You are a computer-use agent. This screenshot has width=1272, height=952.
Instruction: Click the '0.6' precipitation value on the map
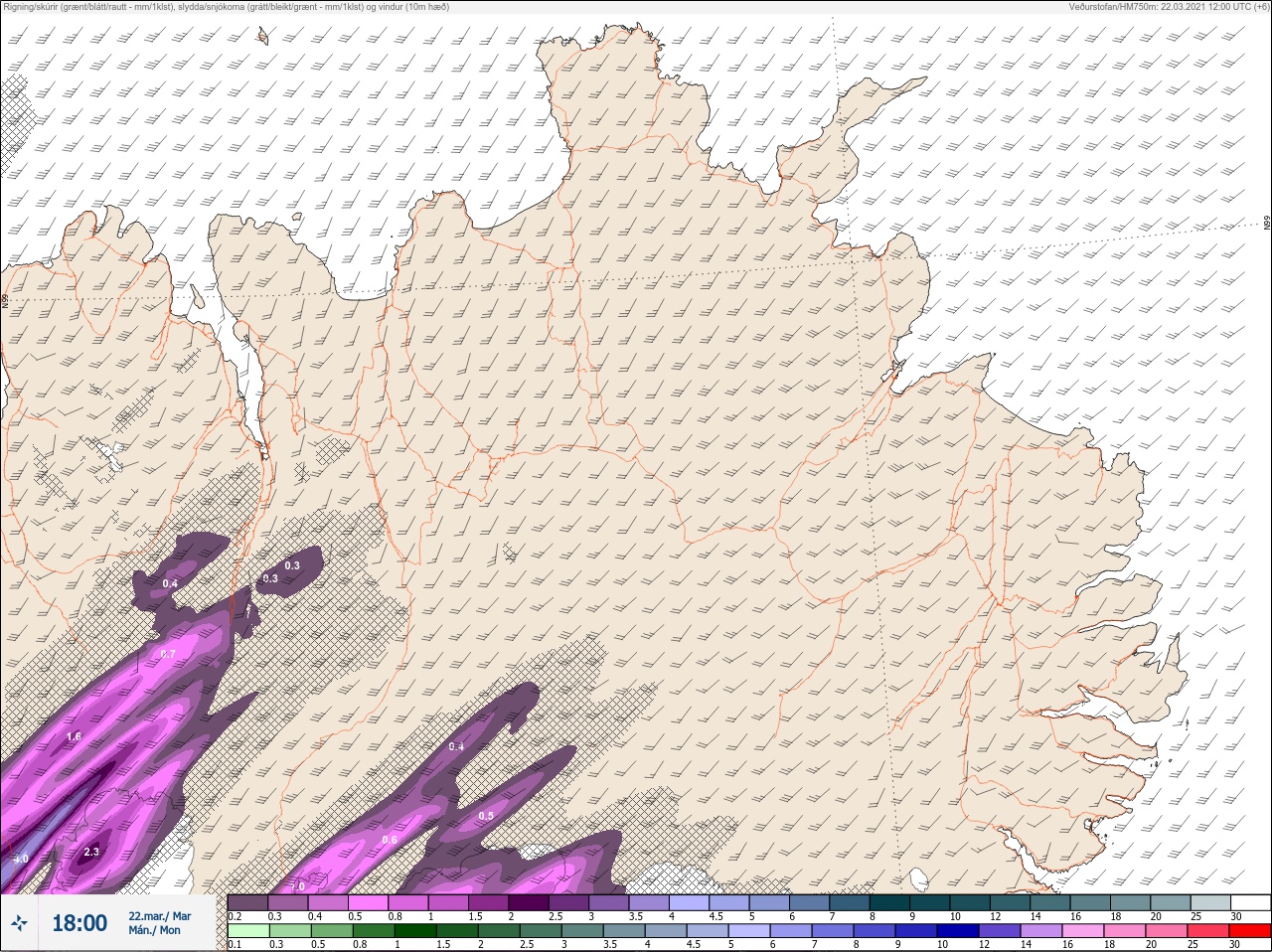[x=390, y=840]
